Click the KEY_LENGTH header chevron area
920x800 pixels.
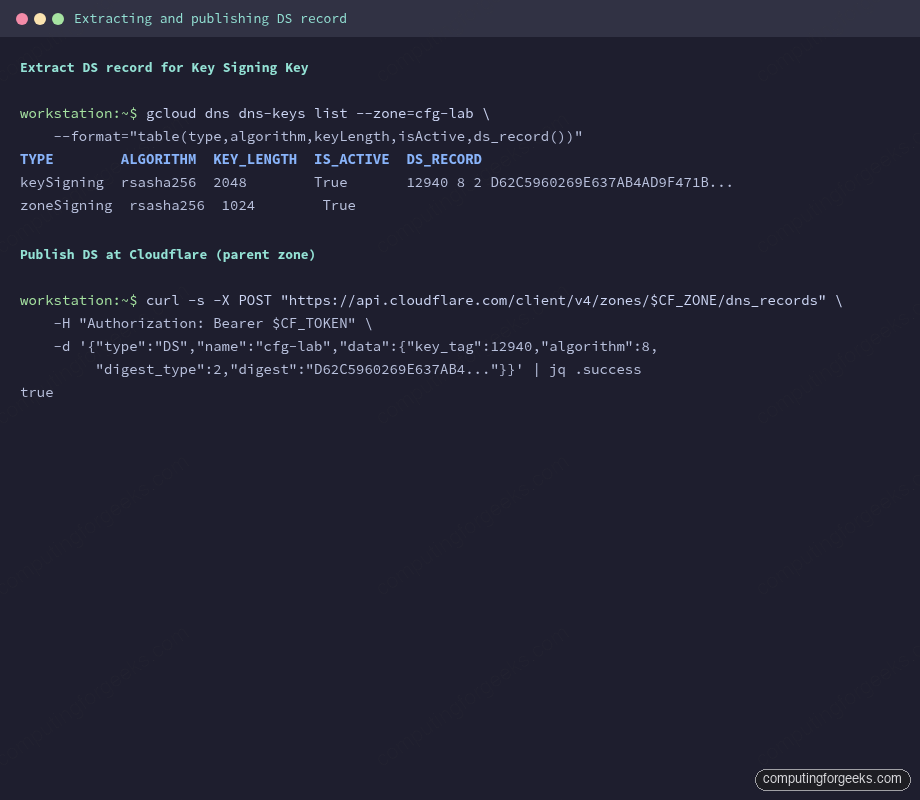(x=254, y=159)
